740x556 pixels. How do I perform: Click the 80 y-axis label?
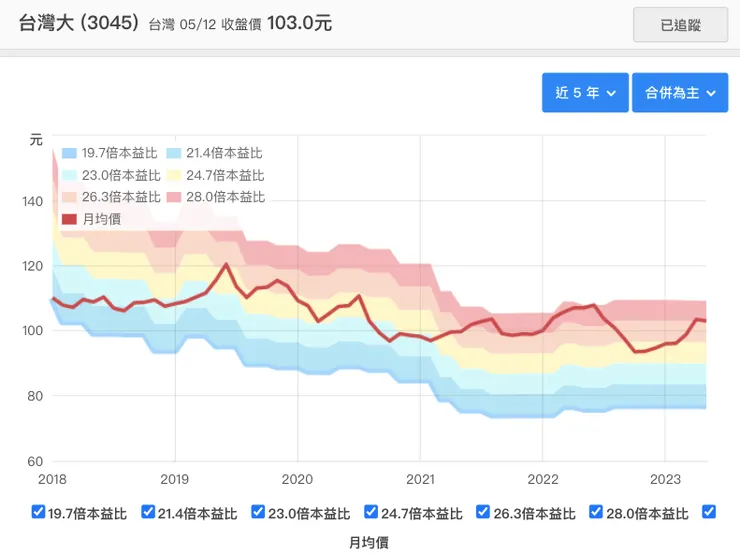[x=35, y=396]
